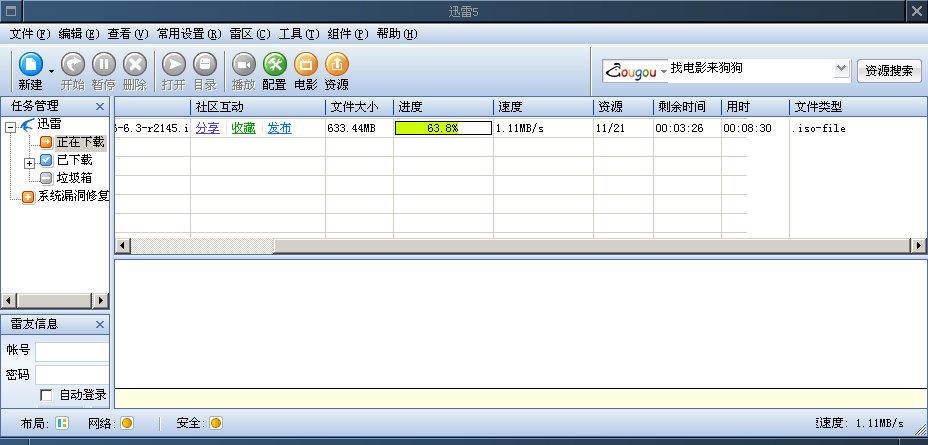Click the 迅雷 root bird icon
928x445 pixels.
click(x=27, y=125)
